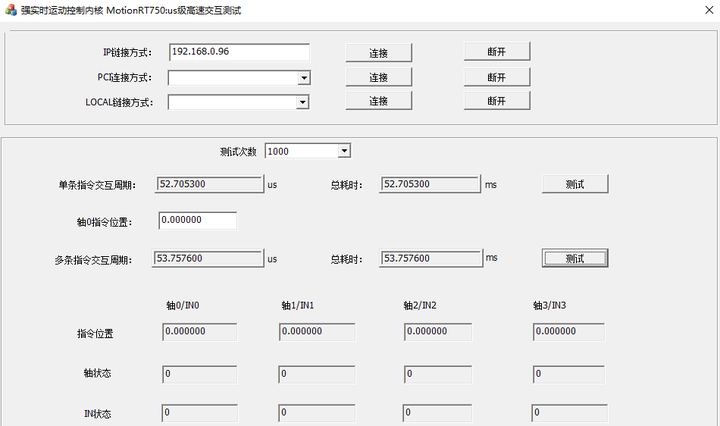This screenshot has height=426, width=720.
Task: Click 指令位置 field under 轴1/IN1
Action: tap(317, 331)
